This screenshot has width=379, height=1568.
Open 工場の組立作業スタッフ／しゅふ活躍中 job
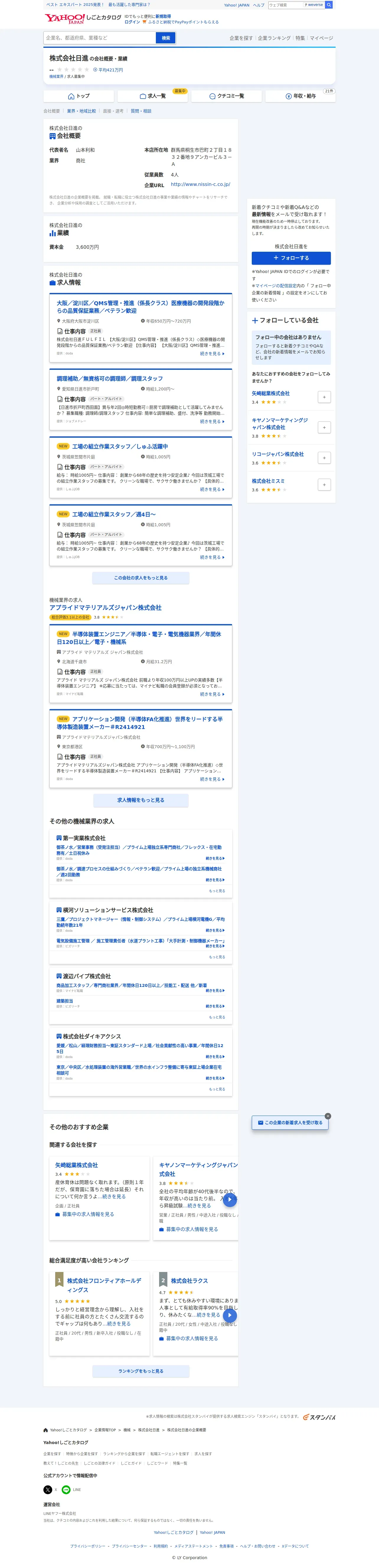(120, 446)
